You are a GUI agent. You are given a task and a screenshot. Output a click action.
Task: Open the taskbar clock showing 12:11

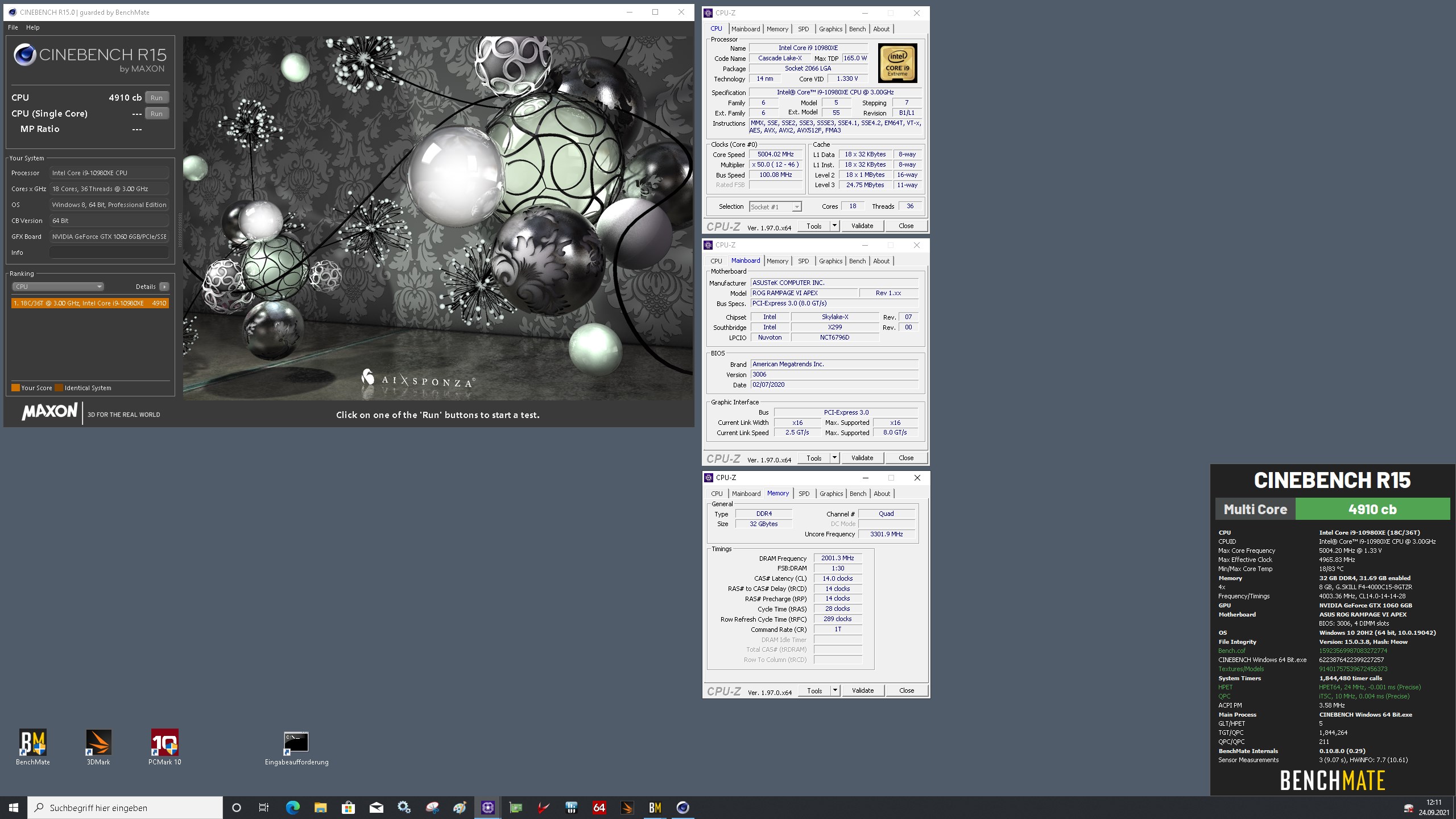(1434, 808)
